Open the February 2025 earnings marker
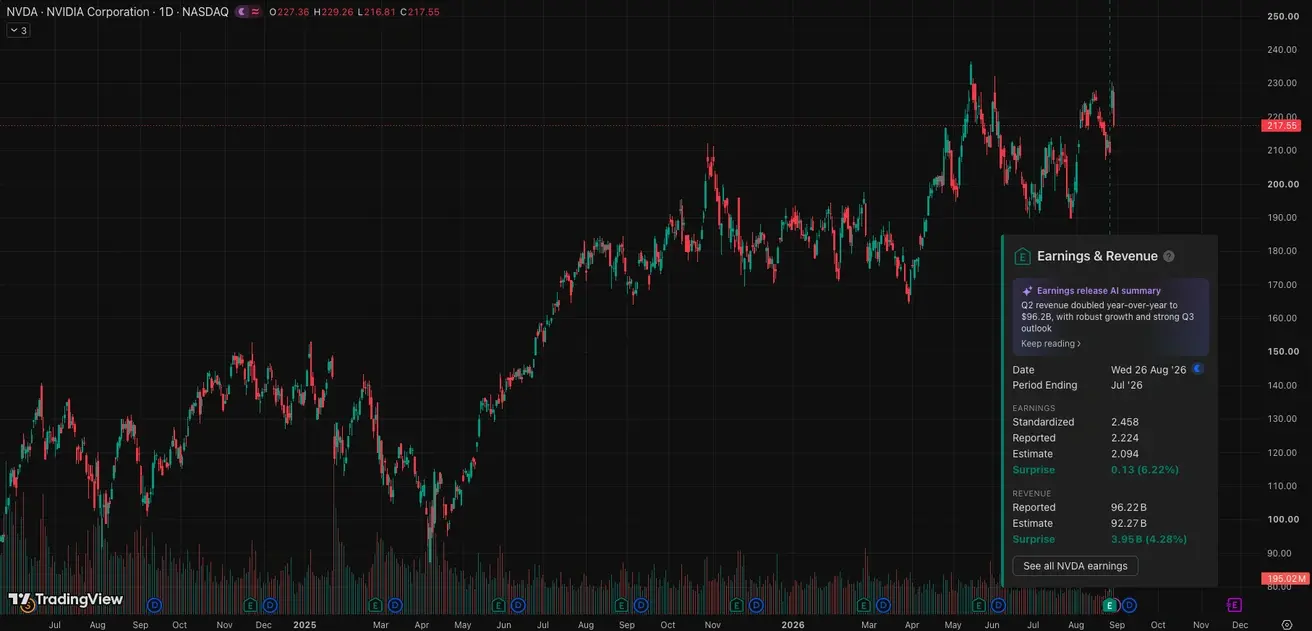Viewport: 1312px width, 631px height. 375,605
